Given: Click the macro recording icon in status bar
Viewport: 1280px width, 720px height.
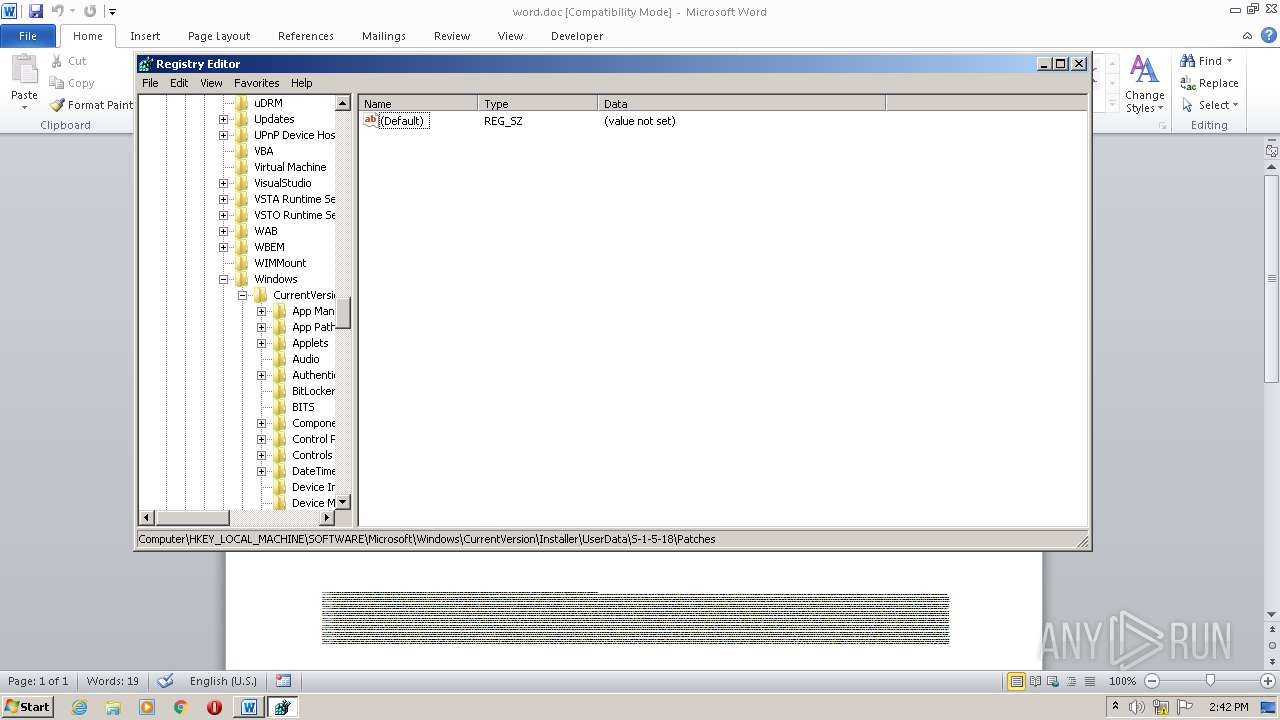Looking at the screenshot, I should tap(283, 681).
